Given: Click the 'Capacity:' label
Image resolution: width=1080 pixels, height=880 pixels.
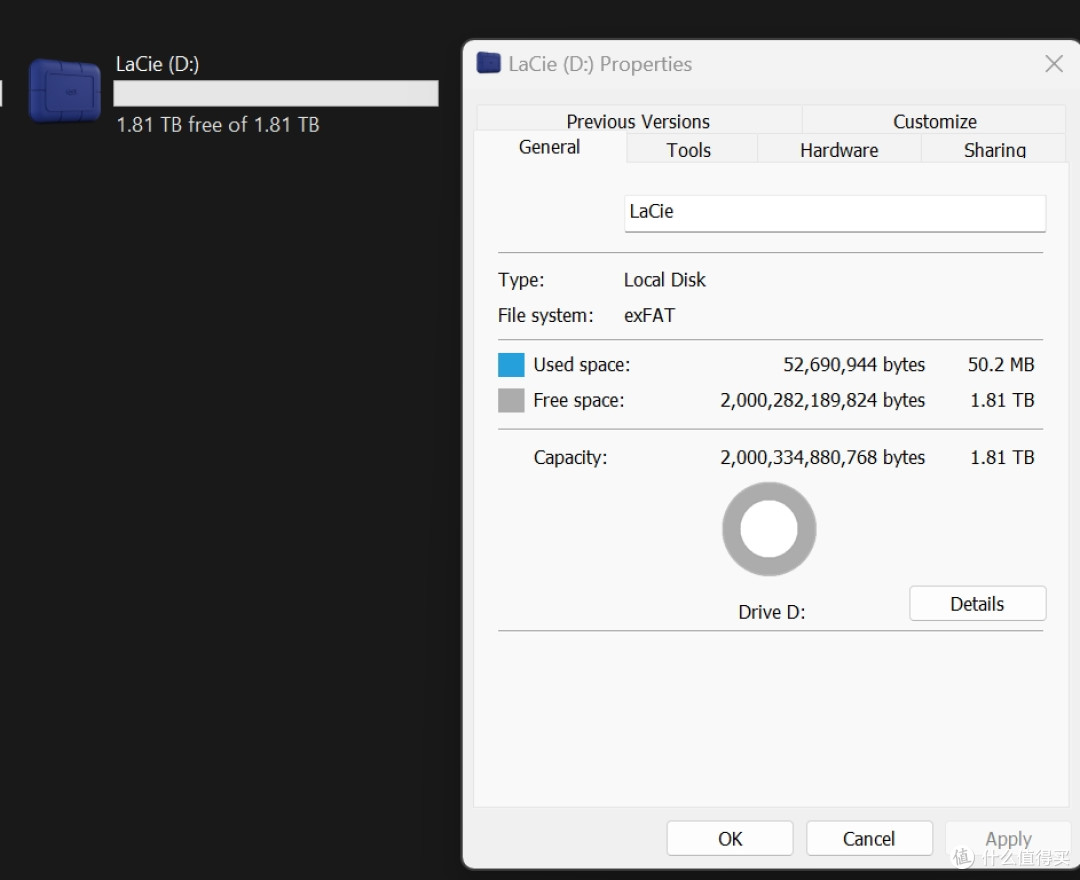Looking at the screenshot, I should pyautogui.click(x=570, y=457).
